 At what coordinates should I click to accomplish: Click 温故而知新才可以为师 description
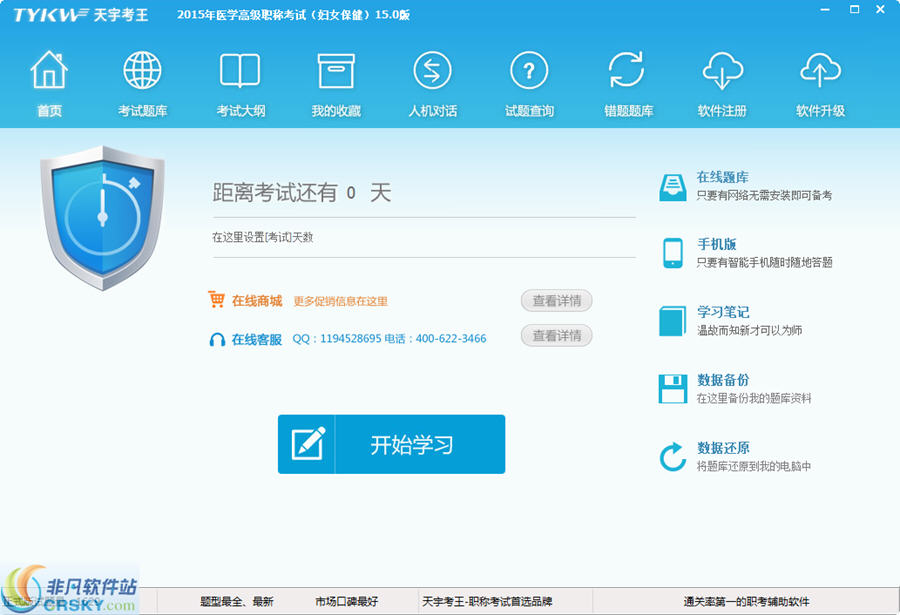[749, 330]
